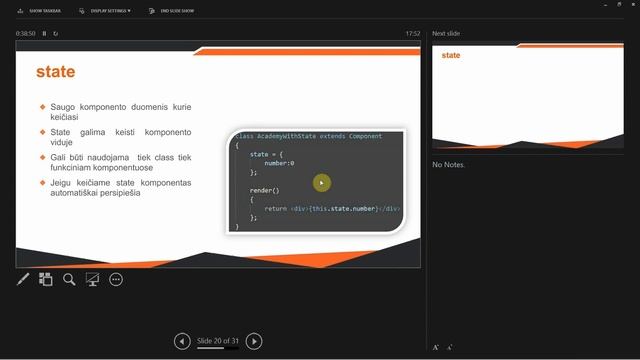Click the current clock time 17:52
This screenshot has width=640, height=360.
point(413,33)
